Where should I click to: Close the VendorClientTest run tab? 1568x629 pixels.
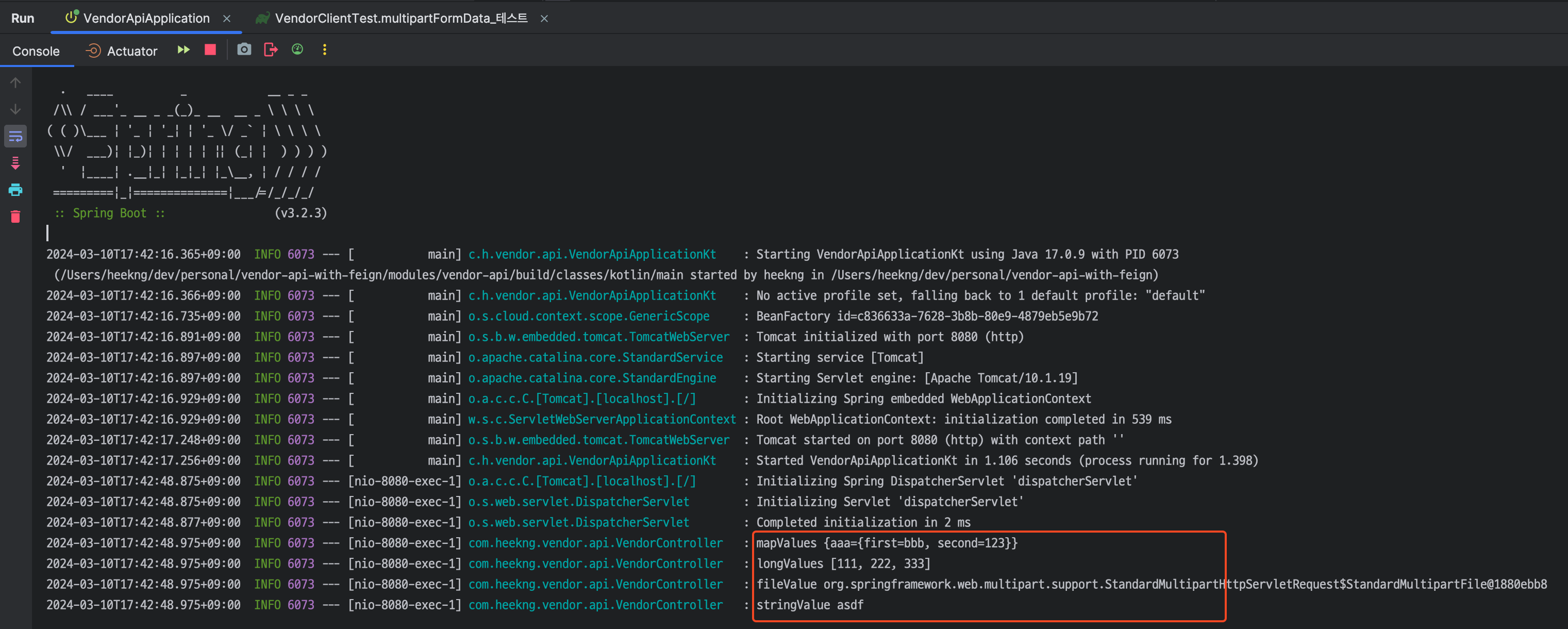click(x=544, y=19)
